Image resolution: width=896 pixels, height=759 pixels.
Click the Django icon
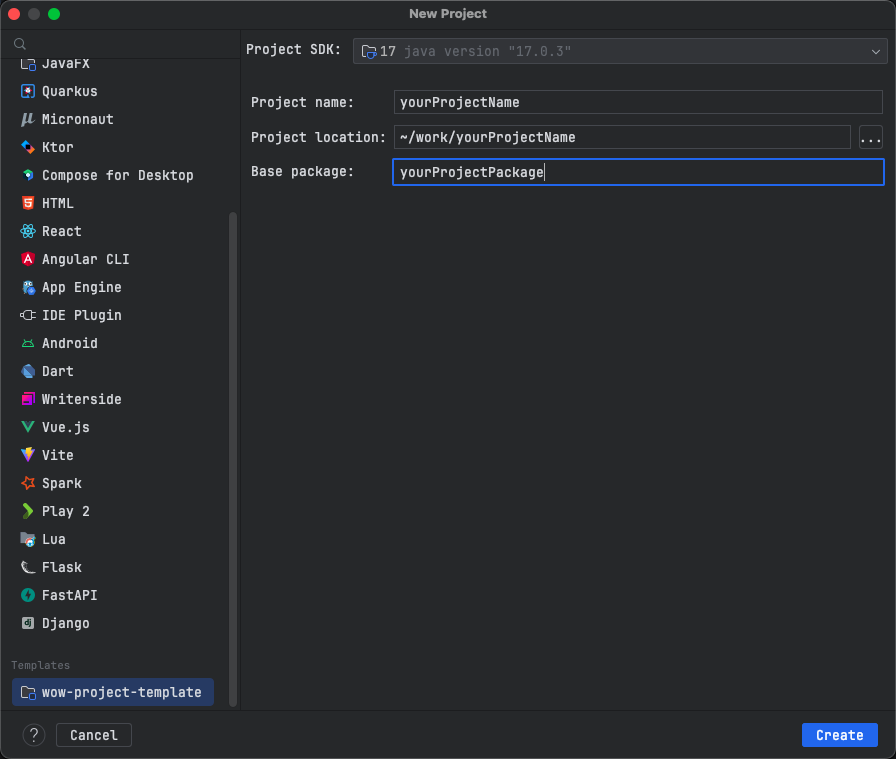coord(27,624)
